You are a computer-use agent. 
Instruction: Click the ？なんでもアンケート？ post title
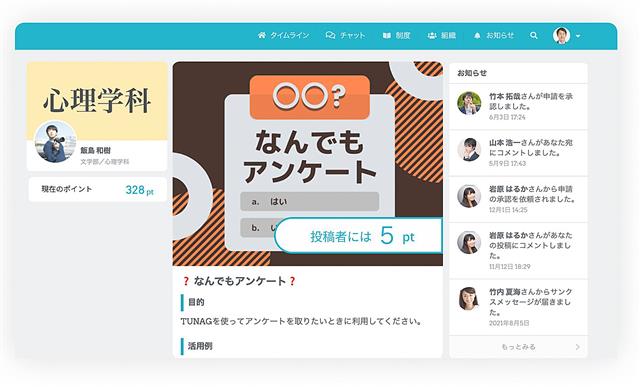[x=239, y=281]
